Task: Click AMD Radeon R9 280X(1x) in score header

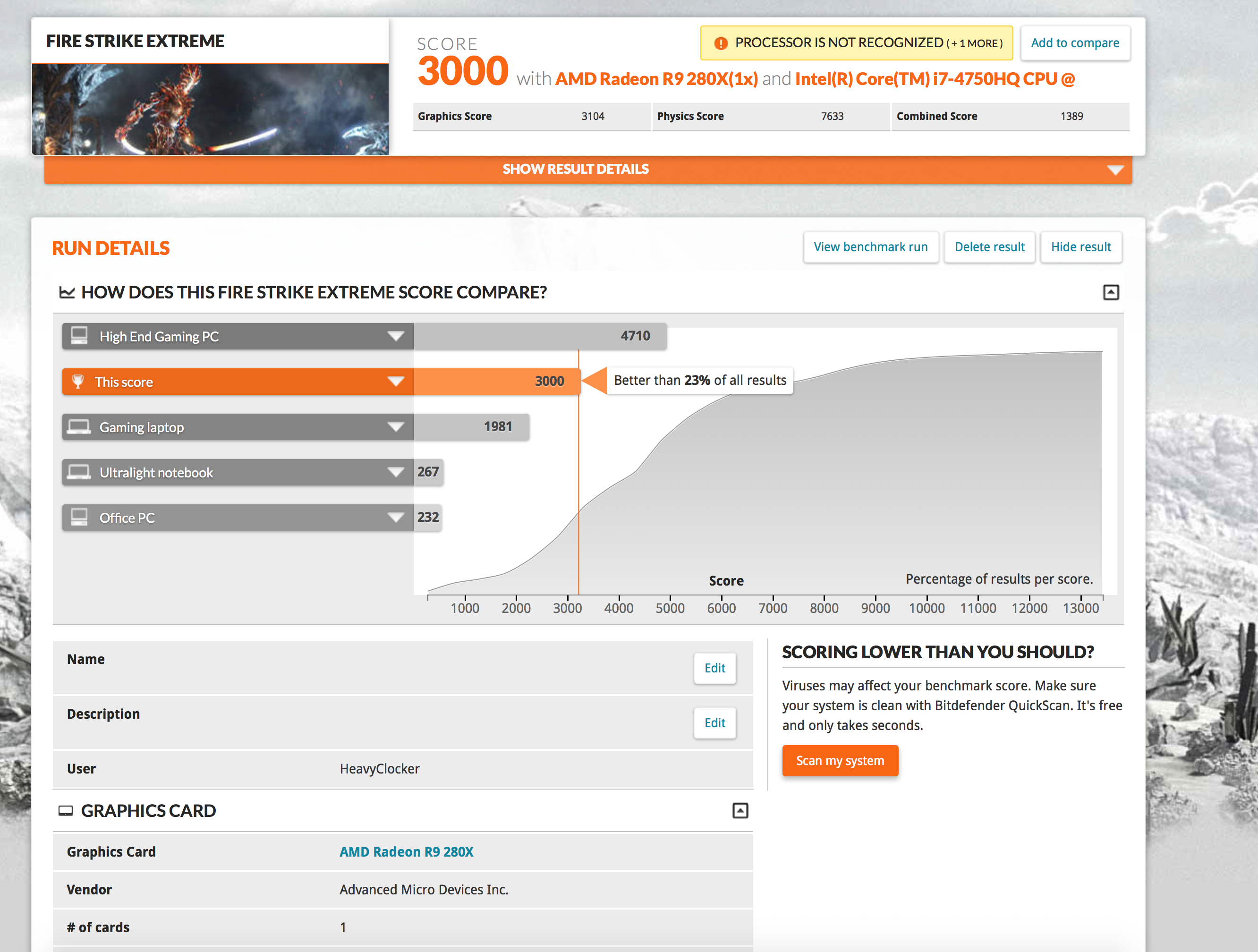Action: pos(656,78)
